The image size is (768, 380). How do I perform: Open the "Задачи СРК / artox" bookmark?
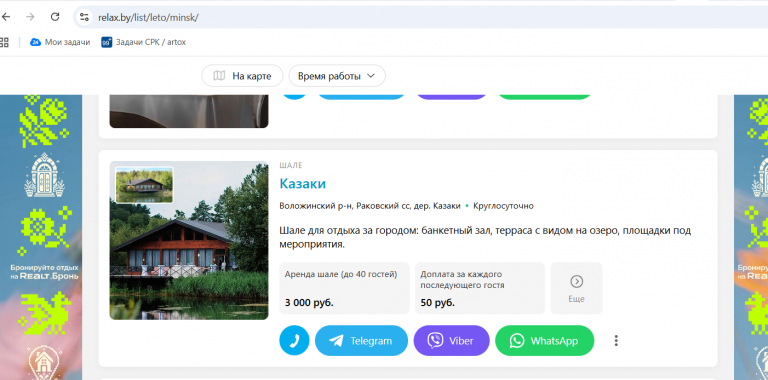coord(144,42)
